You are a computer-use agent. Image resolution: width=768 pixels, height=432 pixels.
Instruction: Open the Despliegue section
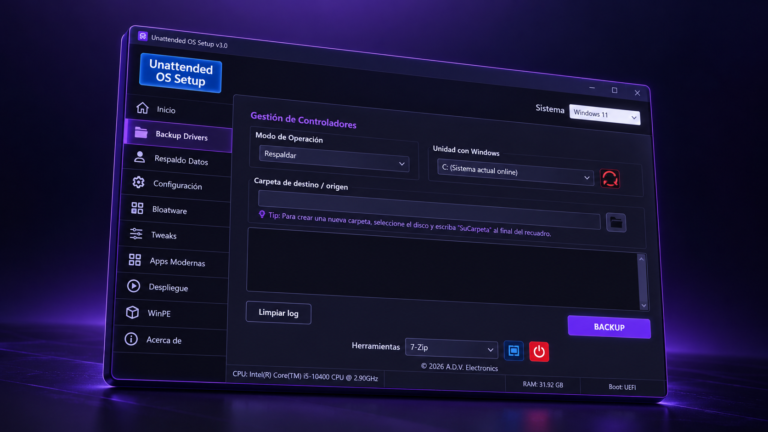[x=170, y=287]
